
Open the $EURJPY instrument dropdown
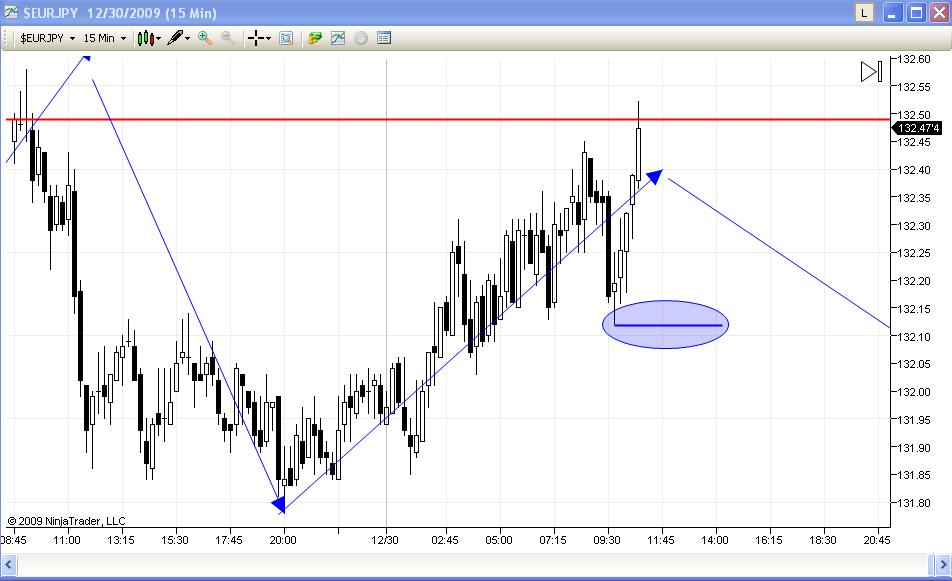(x=47, y=38)
